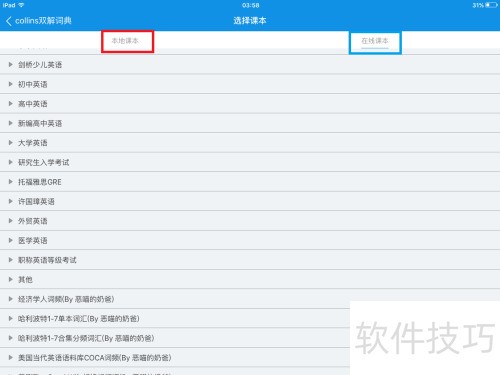Go back to collins双解词典

click(x=39, y=21)
